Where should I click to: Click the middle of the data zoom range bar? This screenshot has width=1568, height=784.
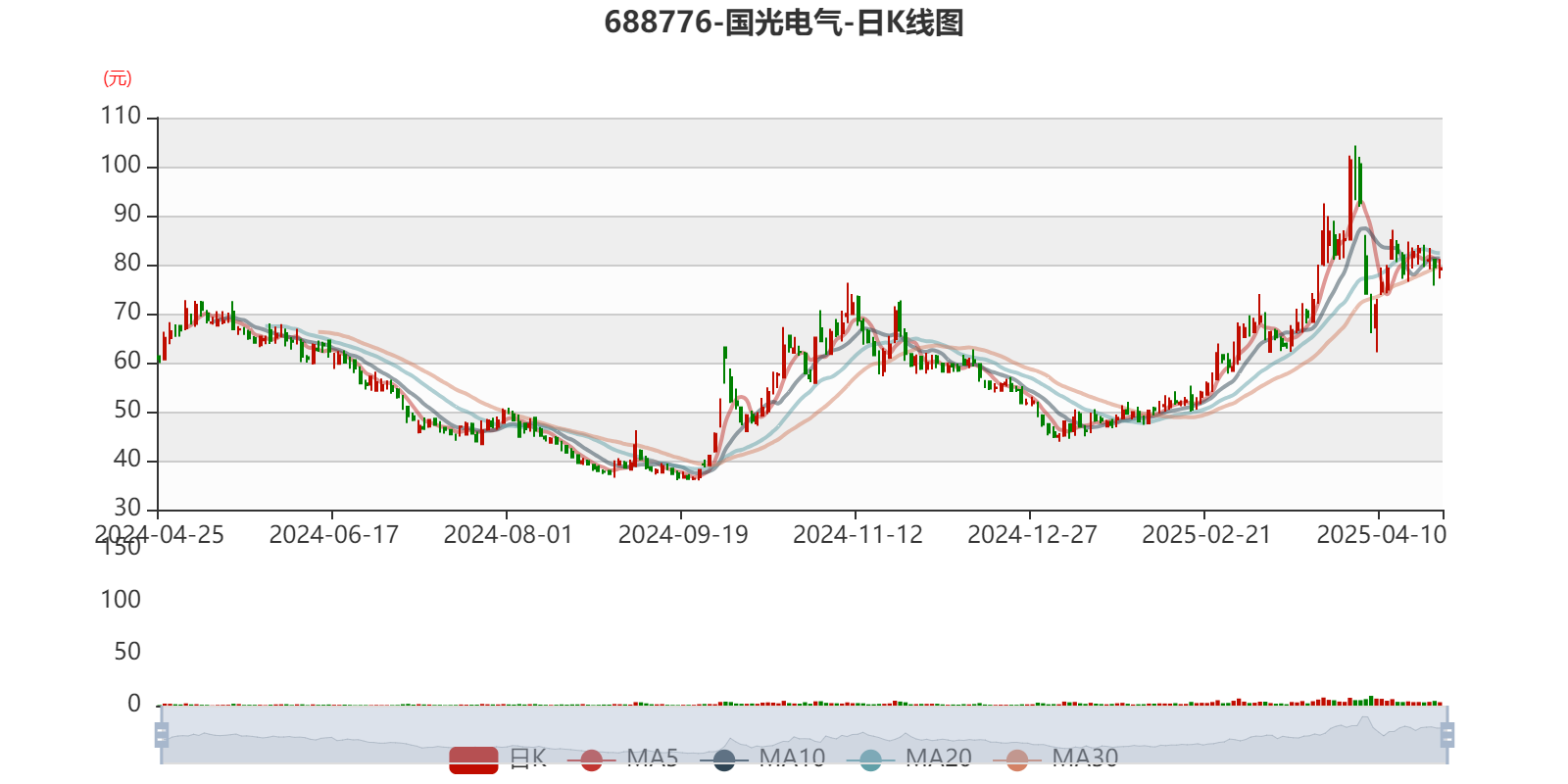804,734
